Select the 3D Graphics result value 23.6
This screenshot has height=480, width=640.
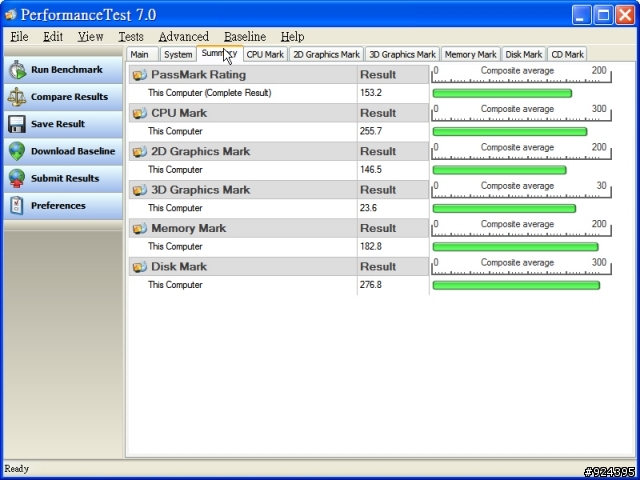coord(368,208)
